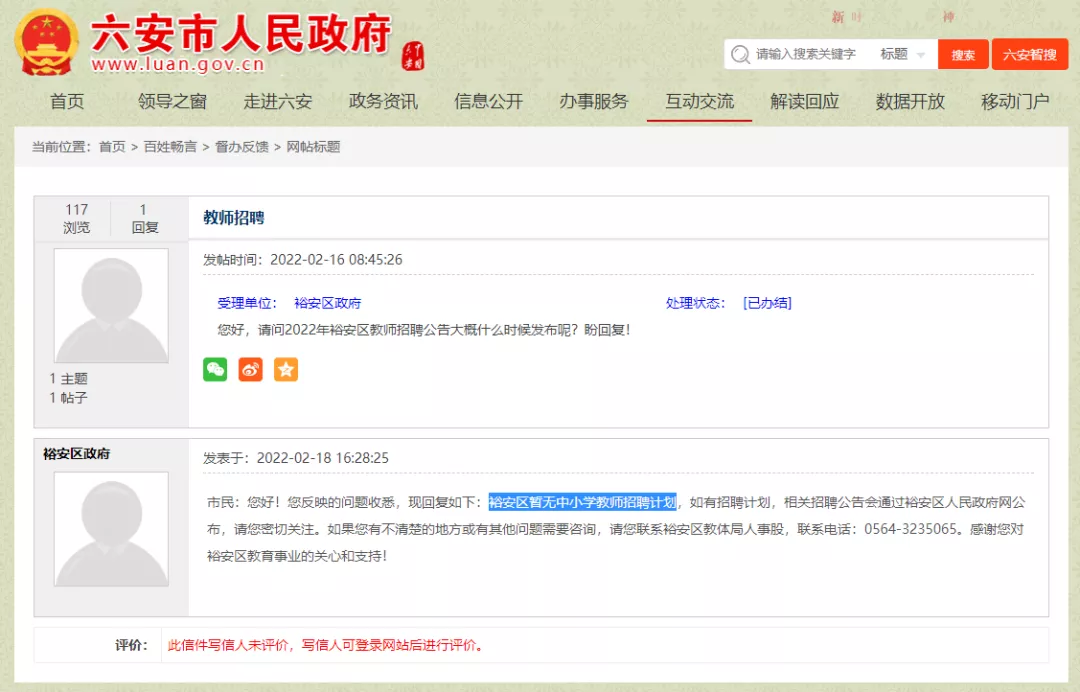Click the 六安智搜 button
Viewport: 1080px width, 692px height.
click(1029, 54)
